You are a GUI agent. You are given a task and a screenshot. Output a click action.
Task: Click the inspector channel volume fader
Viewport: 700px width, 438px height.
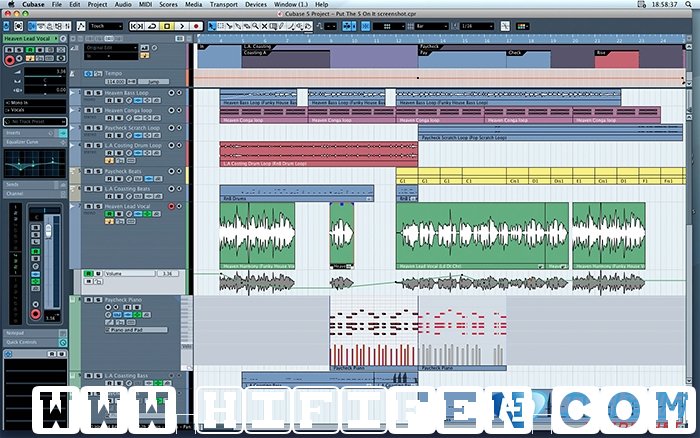48,230
